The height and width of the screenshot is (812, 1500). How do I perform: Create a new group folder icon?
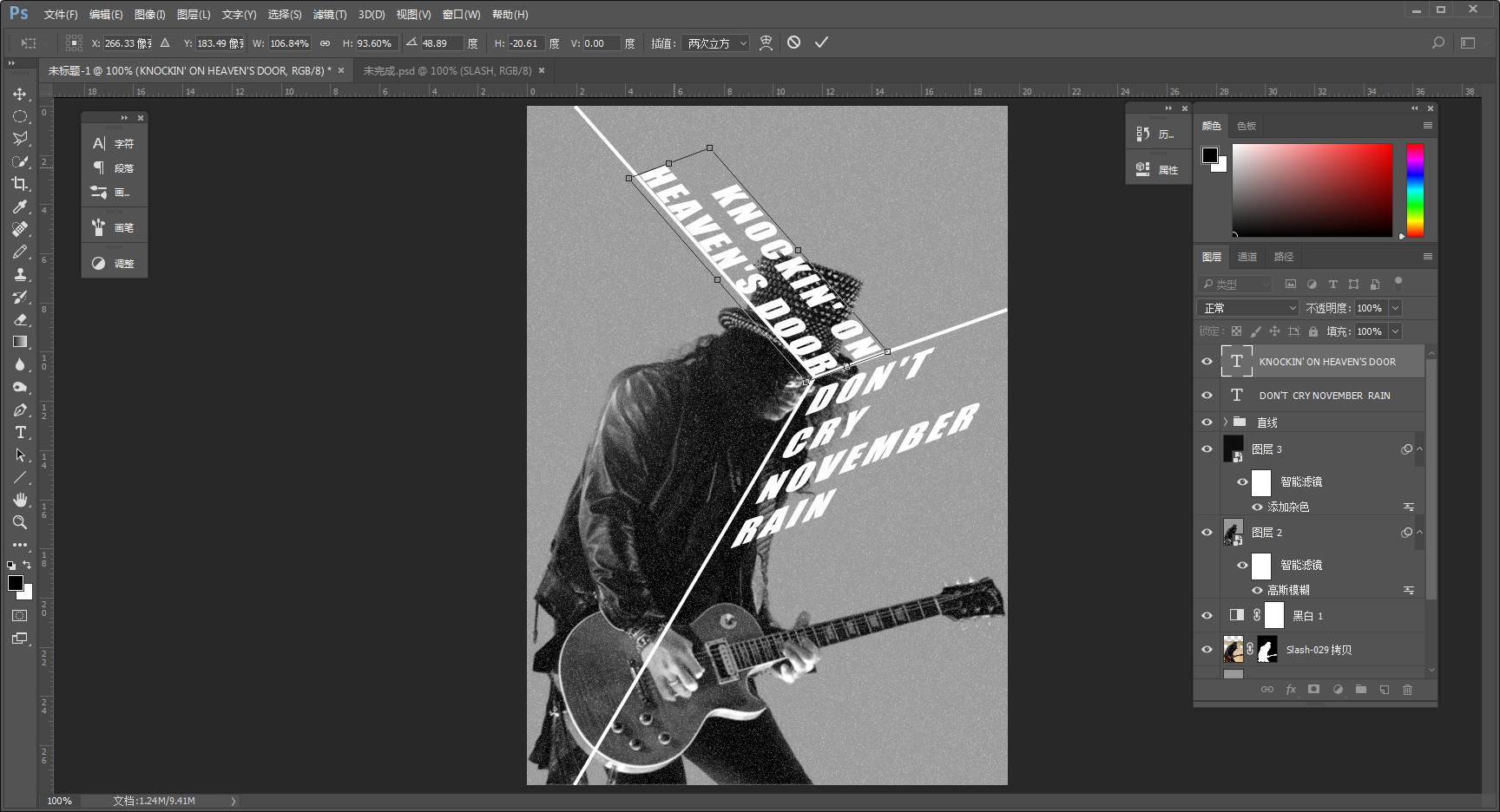pyautogui.click(x=1361, y=690)
